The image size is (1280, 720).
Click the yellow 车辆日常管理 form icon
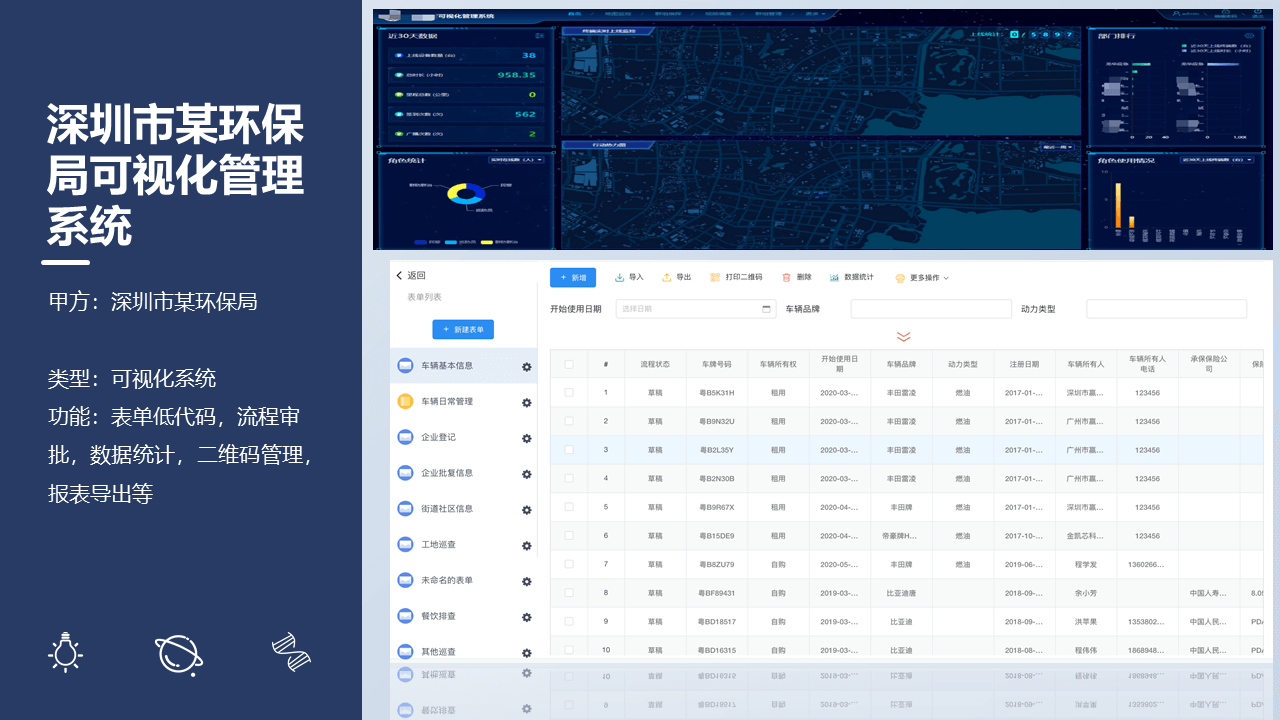(x=405, y=401)
